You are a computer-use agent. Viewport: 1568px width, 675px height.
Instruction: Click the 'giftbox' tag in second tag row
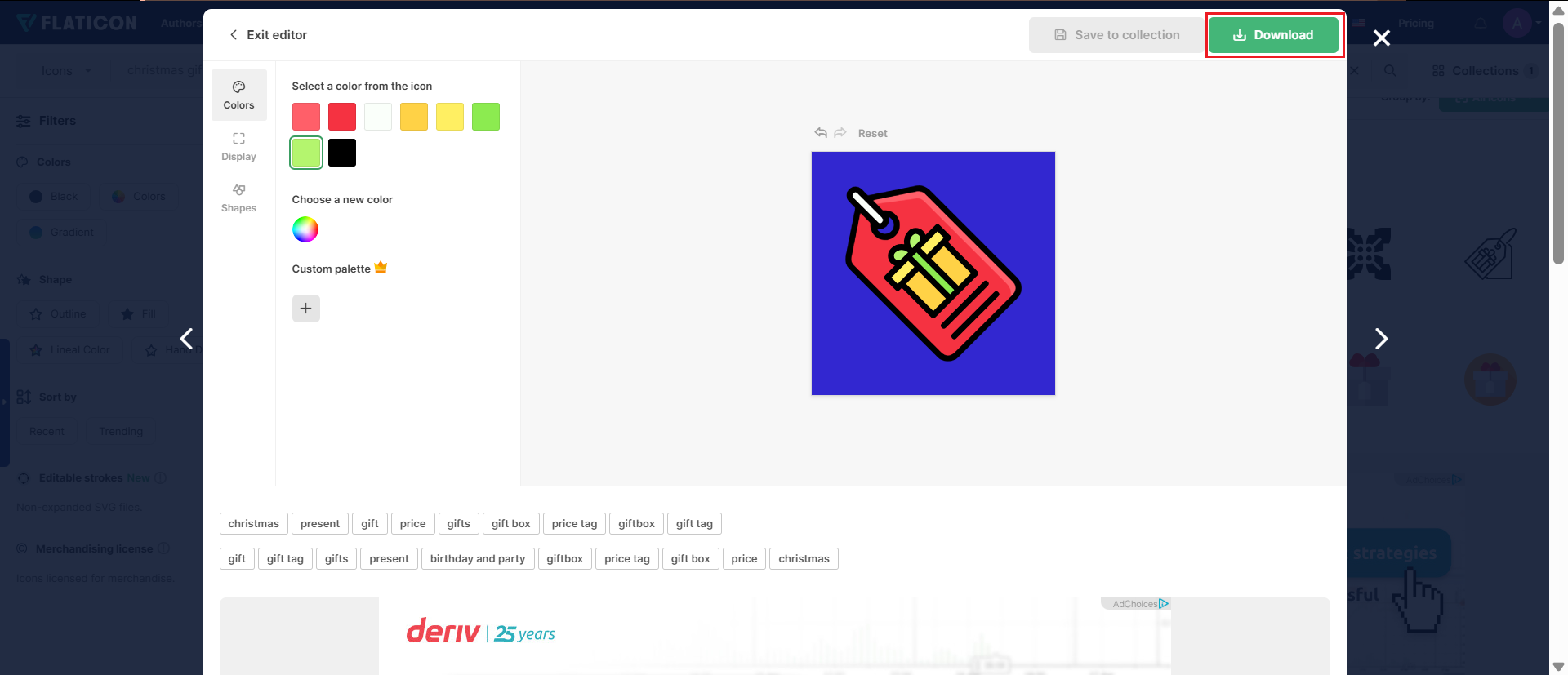pyautogui.click(x=565, y=559)
